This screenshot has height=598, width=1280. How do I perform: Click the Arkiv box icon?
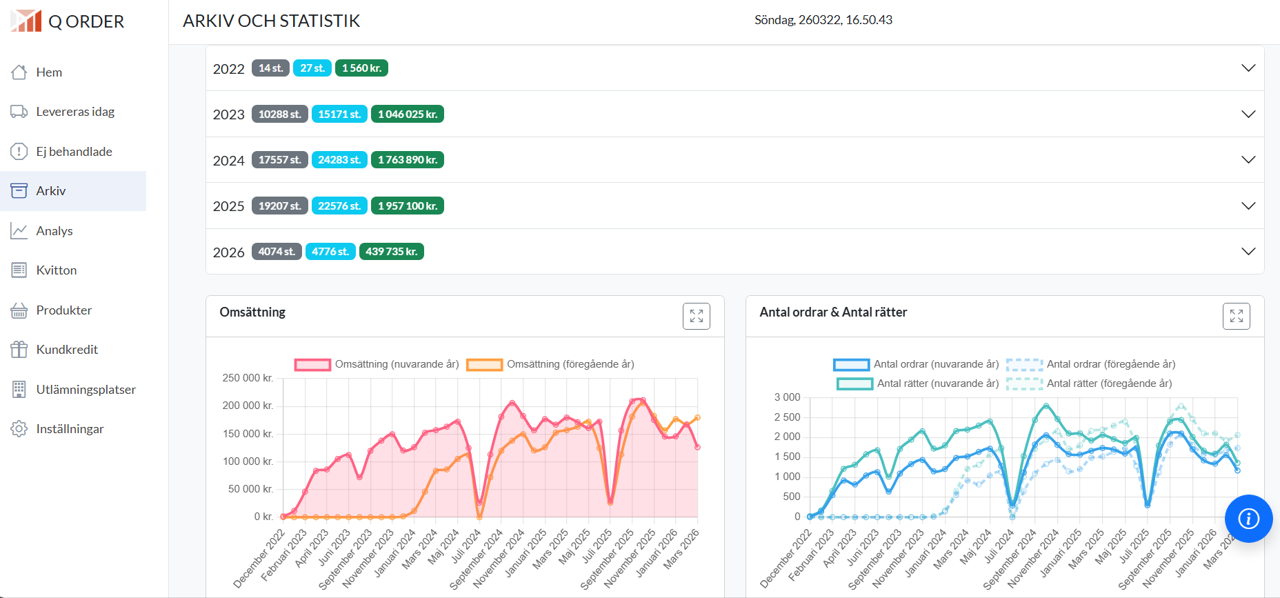pyautogui.click(x=18, y=191)
